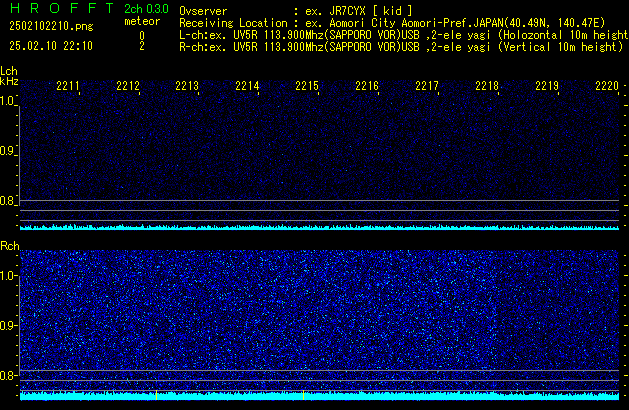The width and height of the screenshot is (629, 410).
Task: Click the Lch channel label
Action: tap(9, 71)
